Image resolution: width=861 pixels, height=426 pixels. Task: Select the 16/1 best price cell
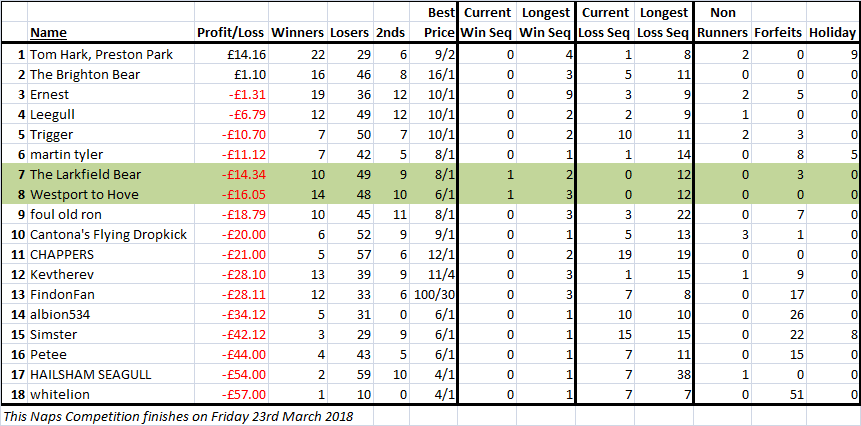pos(437,74)
